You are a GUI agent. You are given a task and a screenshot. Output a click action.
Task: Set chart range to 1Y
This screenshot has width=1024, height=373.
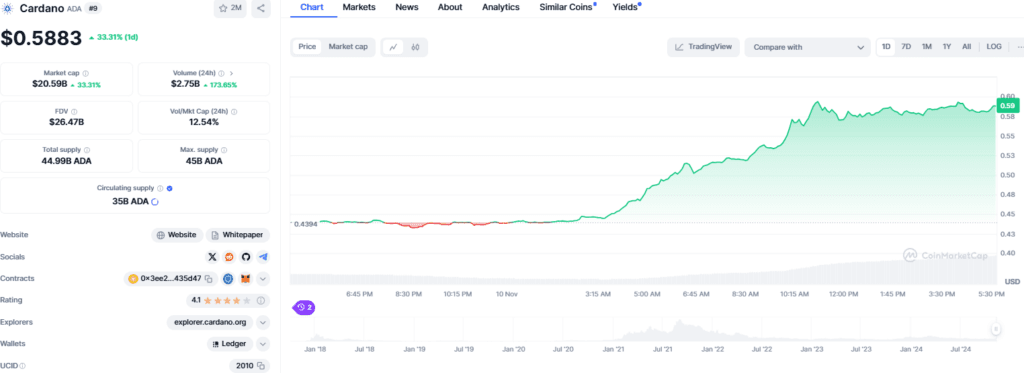946,46
